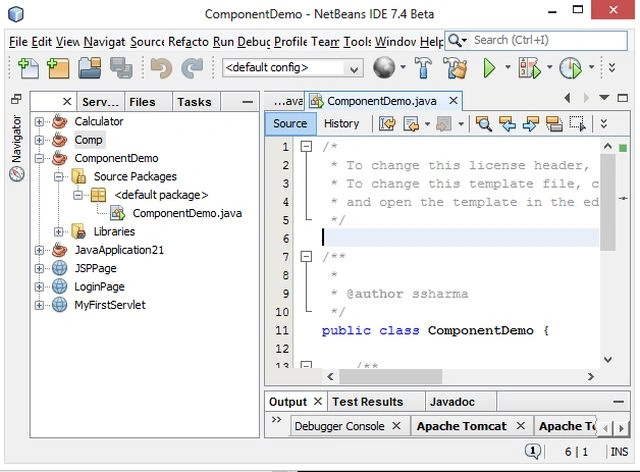Click the editor vertical scrollbar thumb

[x=608, y=202]
